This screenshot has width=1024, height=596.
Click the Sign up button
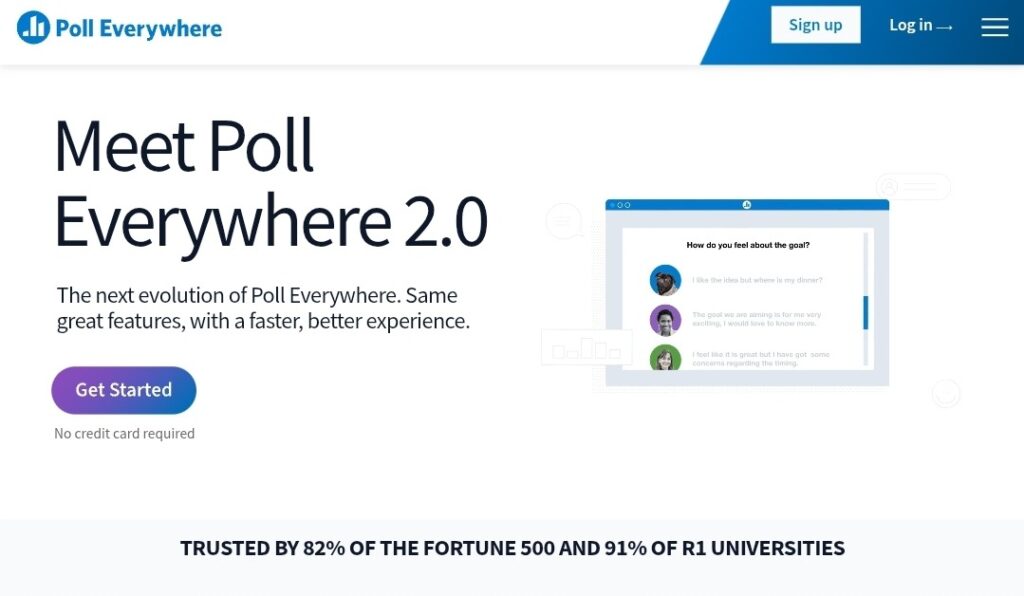(815, 25)
